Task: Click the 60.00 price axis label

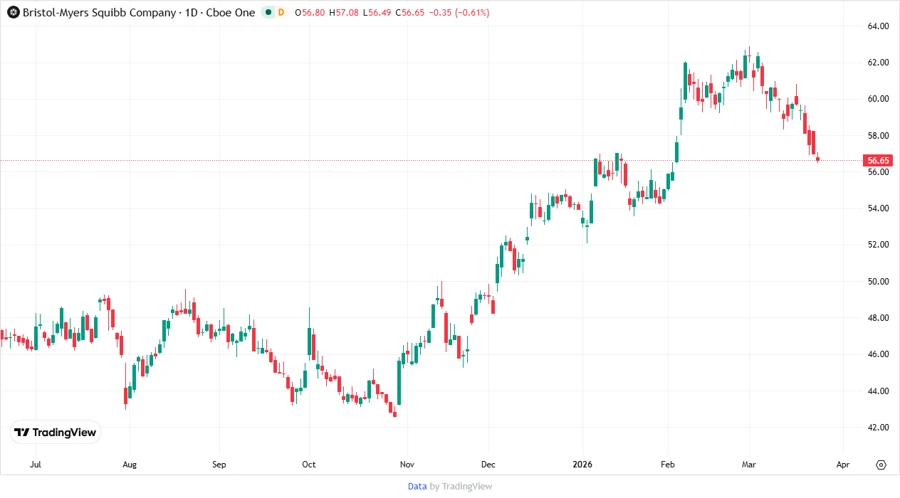Action: [878, 99]
